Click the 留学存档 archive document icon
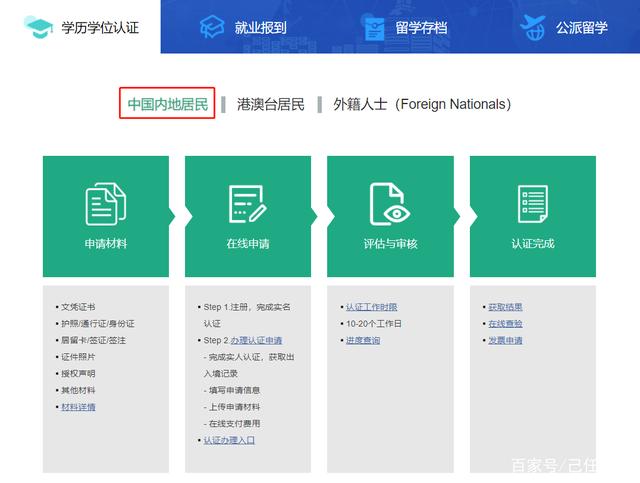640x483 pixels. pyautogui.click(x=374, y=27)
